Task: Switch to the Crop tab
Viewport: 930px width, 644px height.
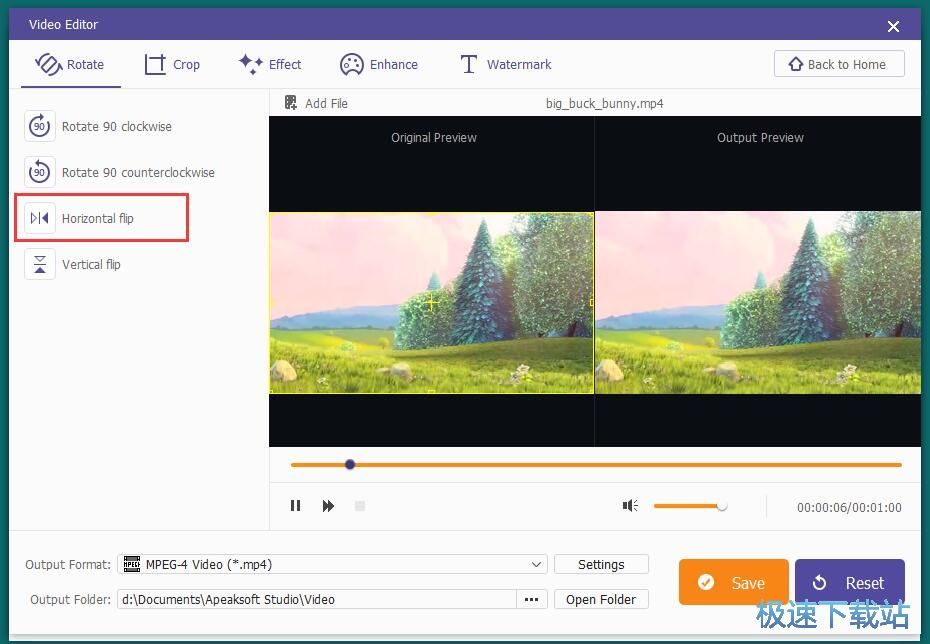Action: (172, 65)
